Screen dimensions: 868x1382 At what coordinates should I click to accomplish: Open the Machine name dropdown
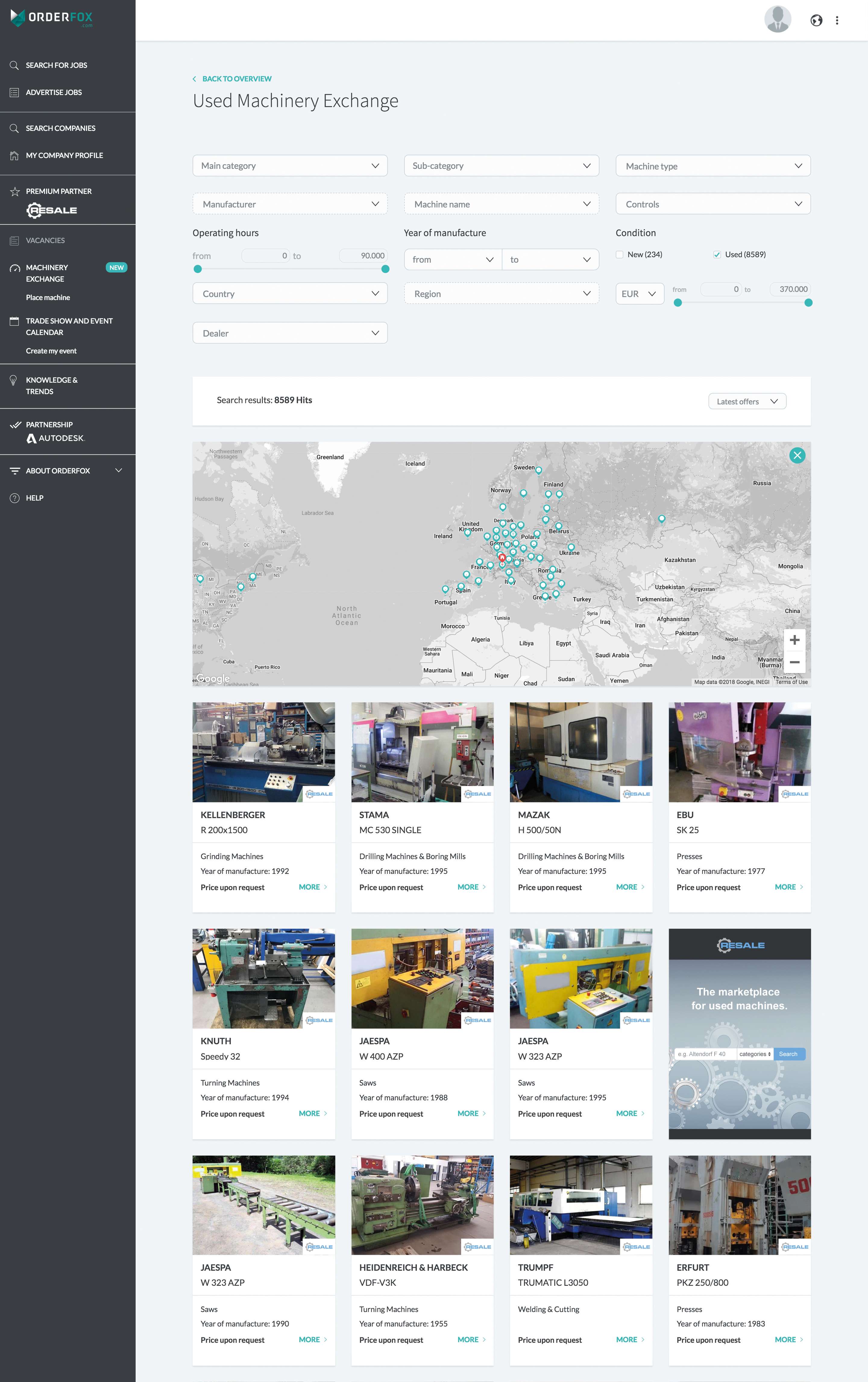(502, 204)
